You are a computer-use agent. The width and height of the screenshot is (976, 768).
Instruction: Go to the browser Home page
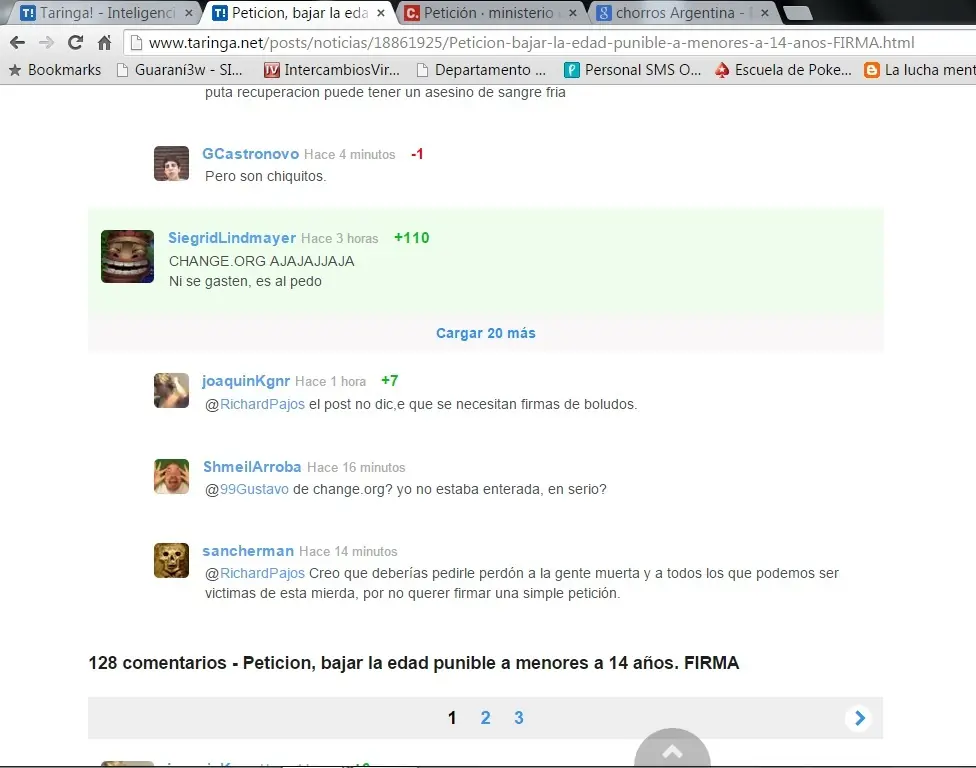click(x=105, y=42)
